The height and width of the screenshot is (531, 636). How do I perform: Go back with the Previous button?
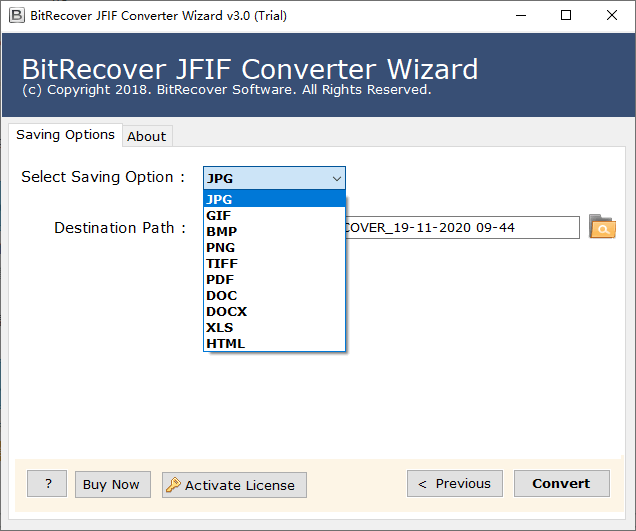[454, 484]
